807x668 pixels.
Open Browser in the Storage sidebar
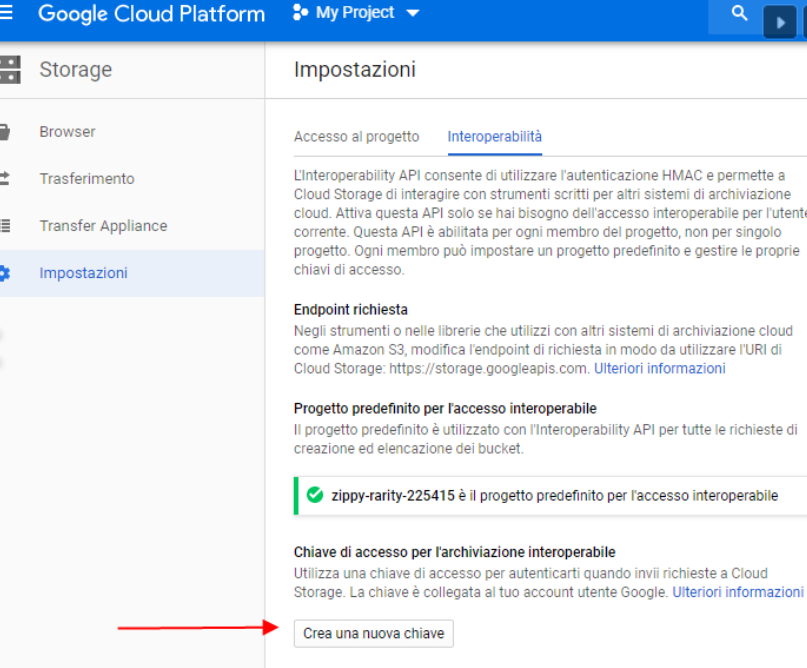68,132
